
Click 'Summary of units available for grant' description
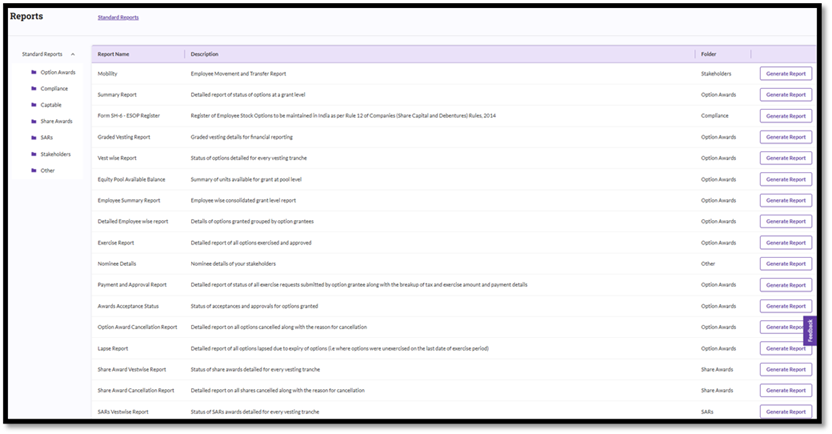click(246, 179)
